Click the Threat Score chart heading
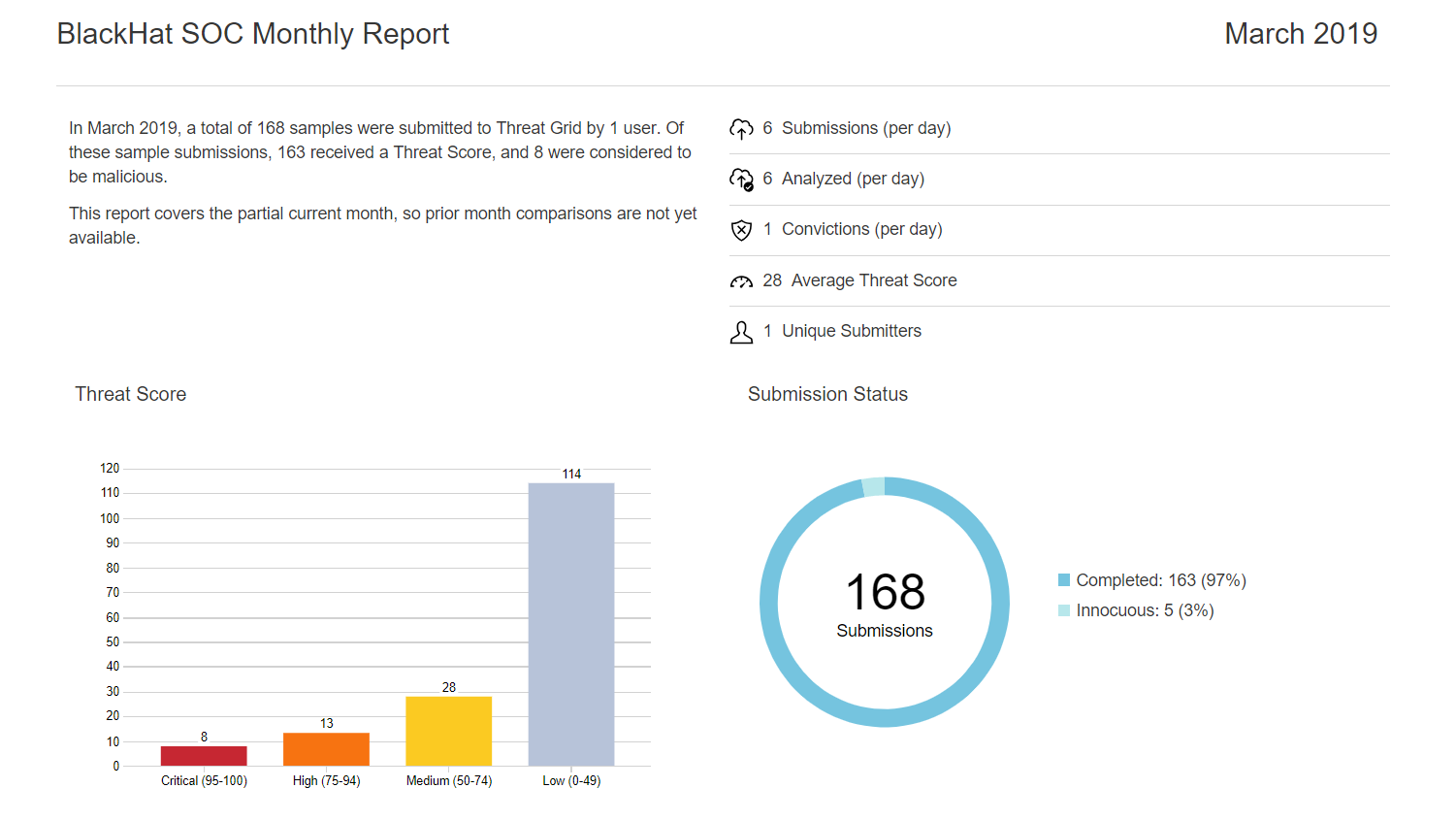Screen dimensions: 1456x821 coord(131,394)
